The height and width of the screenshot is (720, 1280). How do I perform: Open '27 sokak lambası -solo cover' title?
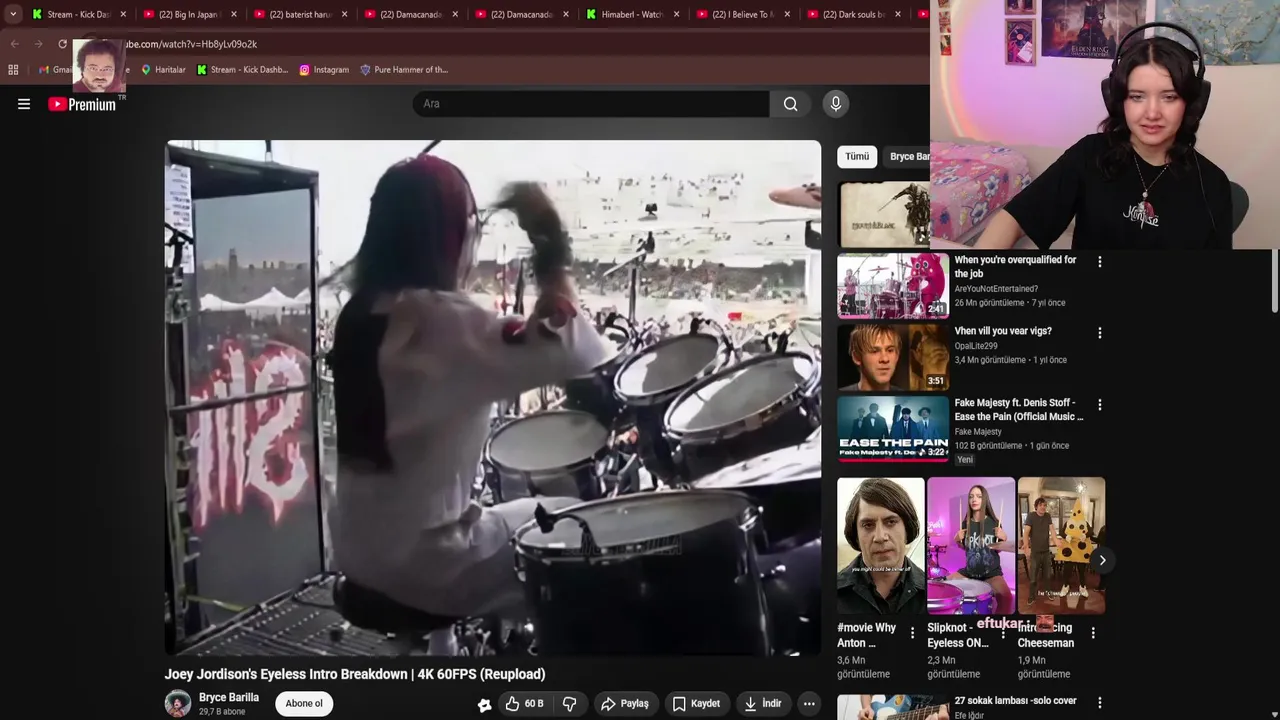tap(1015, 701)
